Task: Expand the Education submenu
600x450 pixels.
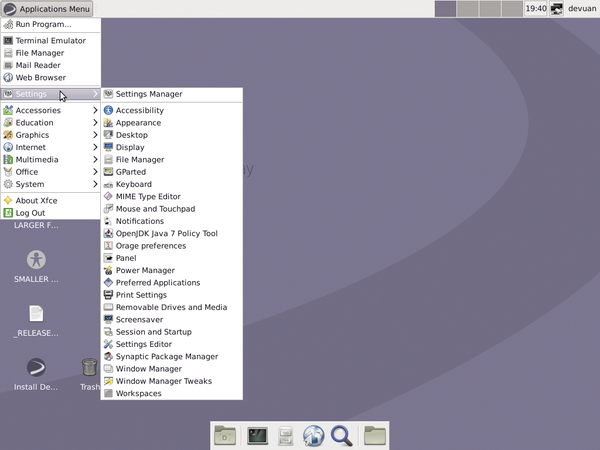Action: pos(51,122)
